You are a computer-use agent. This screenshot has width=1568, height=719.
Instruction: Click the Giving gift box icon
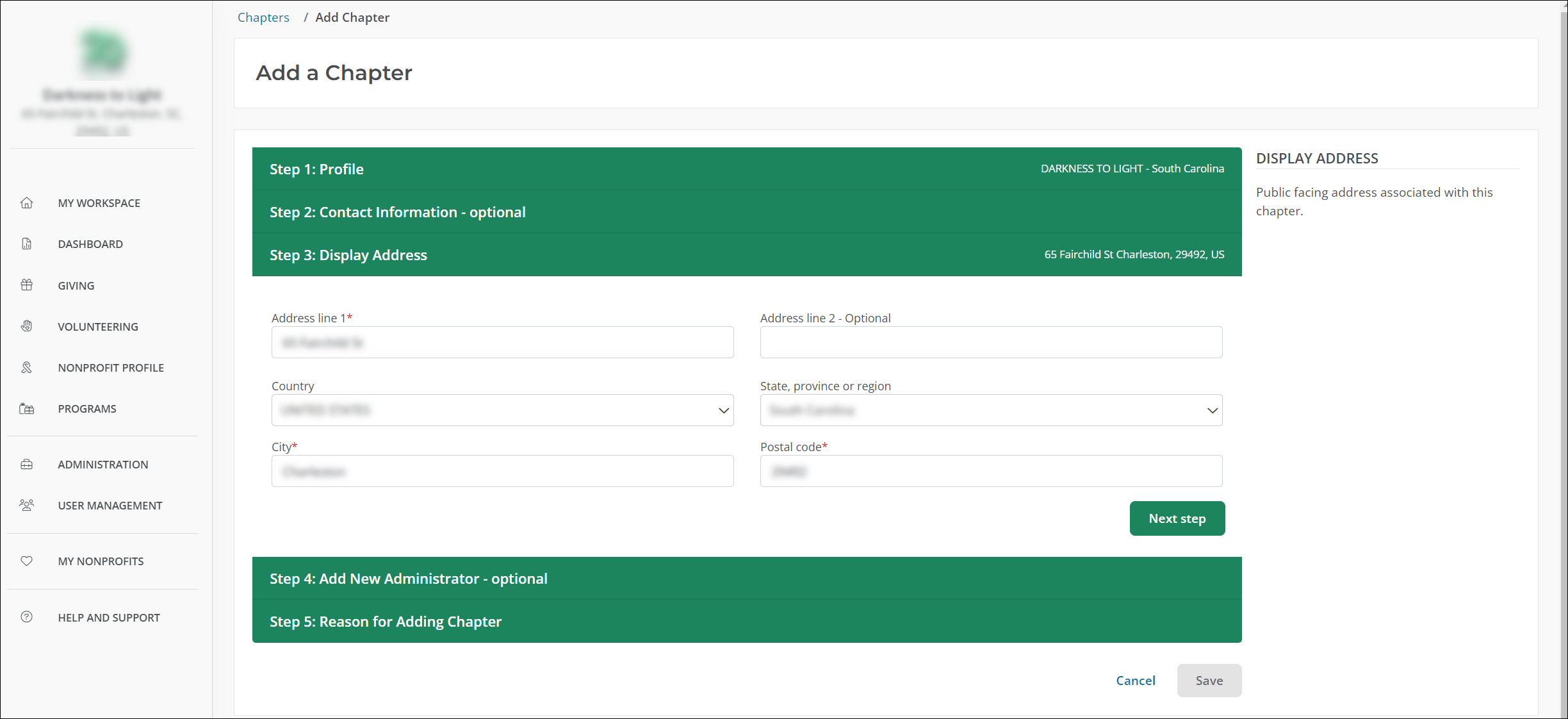26,285
